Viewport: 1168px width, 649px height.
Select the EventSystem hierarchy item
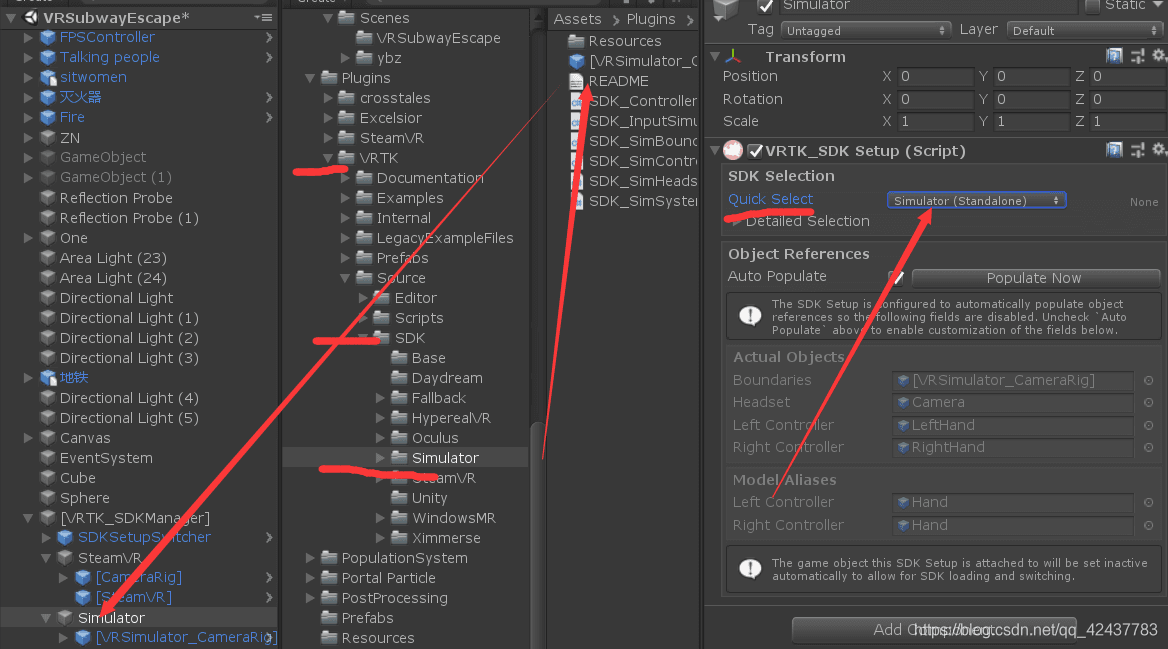(x=106, y=458)
